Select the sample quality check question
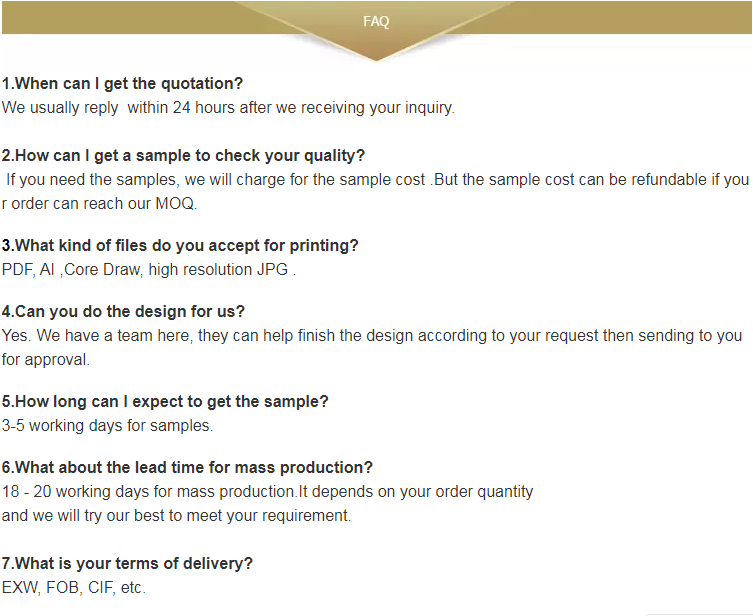The width and height of the screenshot is (753, 616). point(183,156)
